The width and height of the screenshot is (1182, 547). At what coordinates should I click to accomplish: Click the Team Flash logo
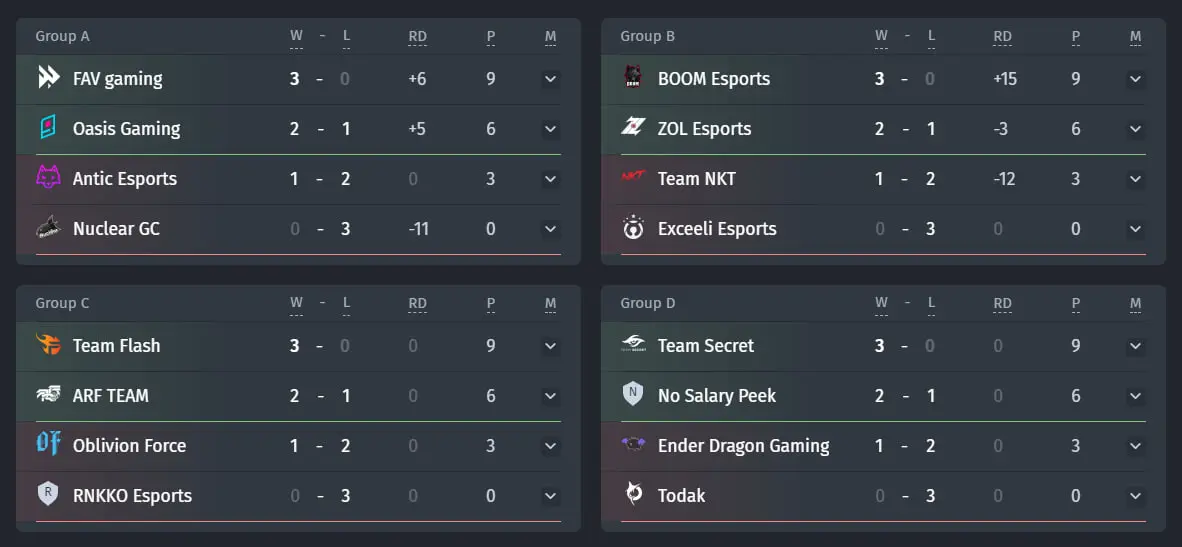pos(48,345)
